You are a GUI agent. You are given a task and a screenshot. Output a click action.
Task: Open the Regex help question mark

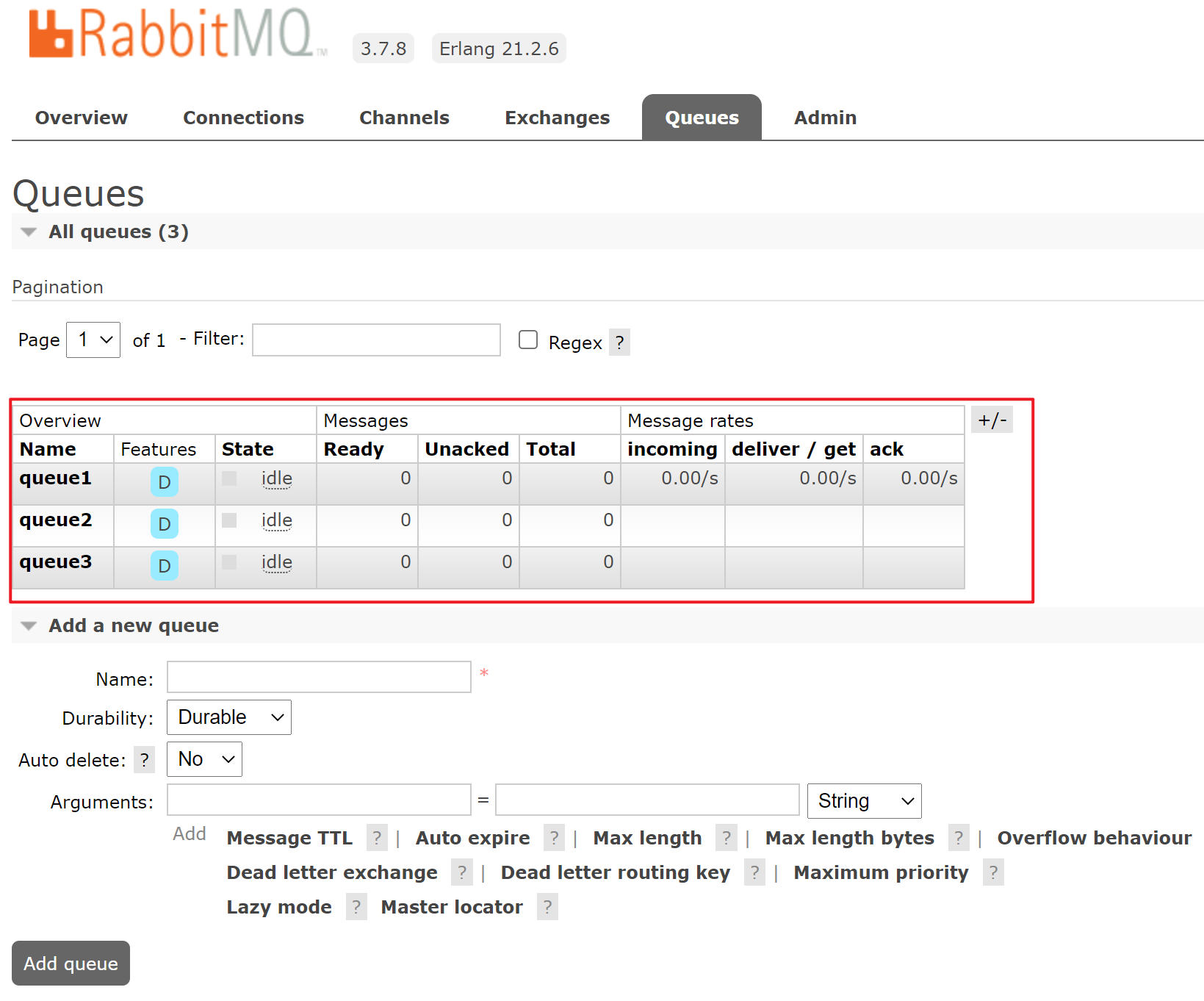619,342
